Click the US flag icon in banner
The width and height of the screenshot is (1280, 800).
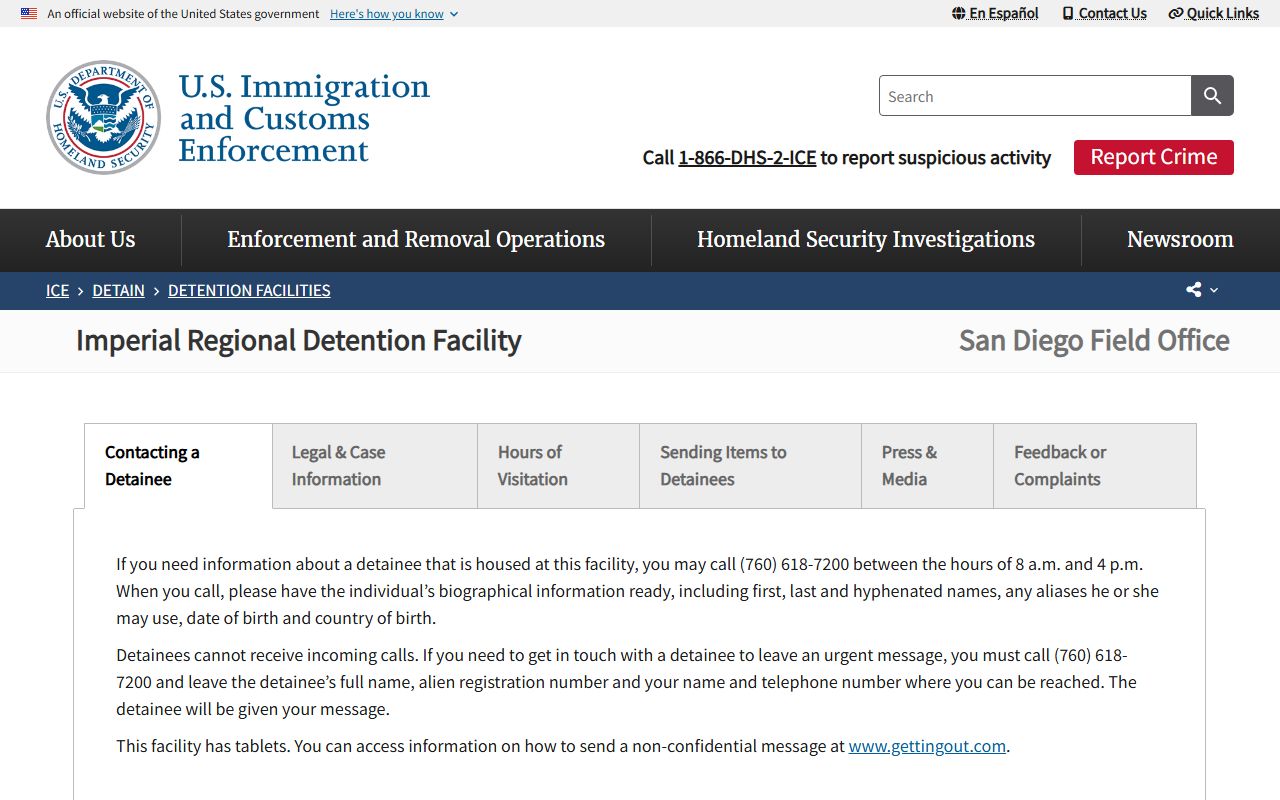point(29,14)
